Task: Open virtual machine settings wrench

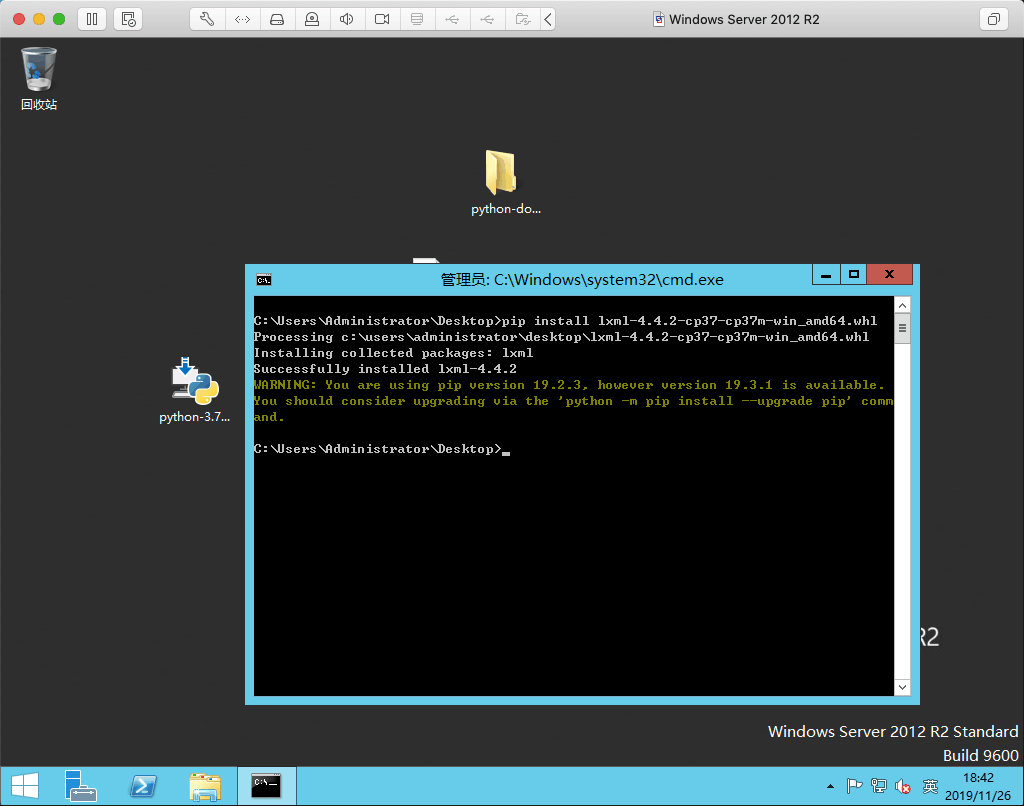Action: pyautogui.click(x=207, y=19)
